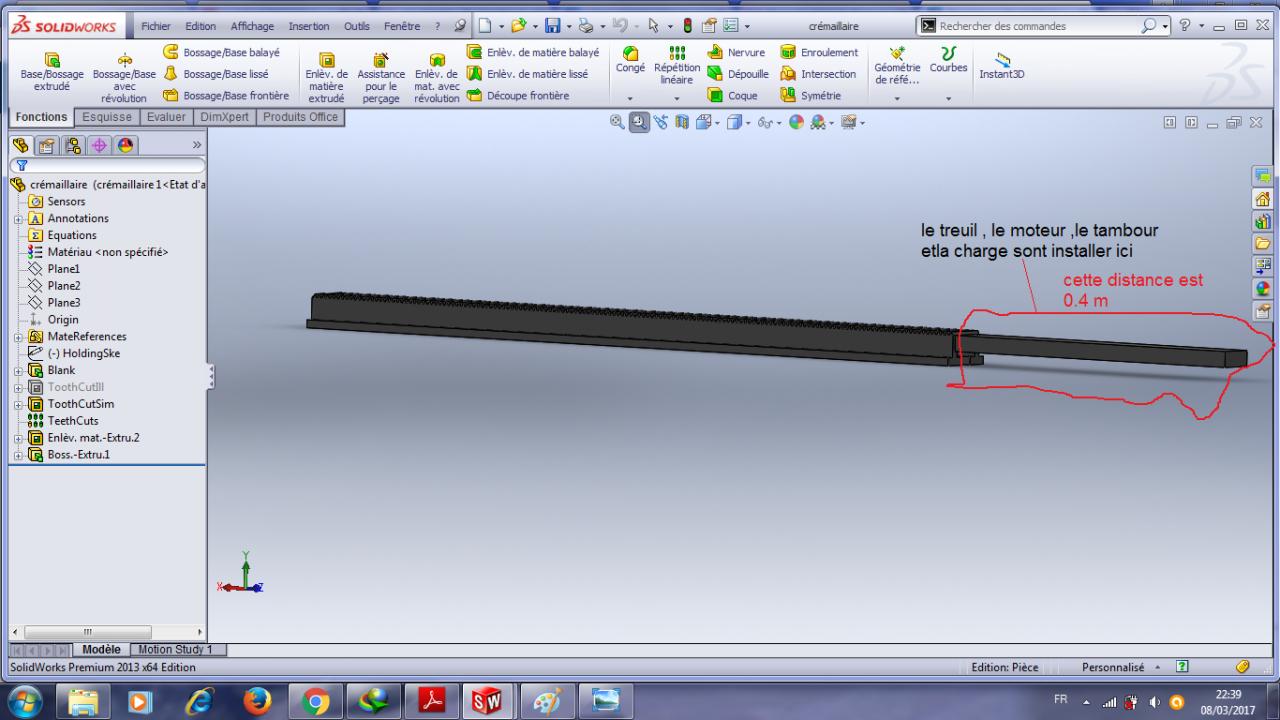This screenshot has width=1280, height=720.
Task: Choose Enlèv. de matière balayé command
Action: (533, 52)
